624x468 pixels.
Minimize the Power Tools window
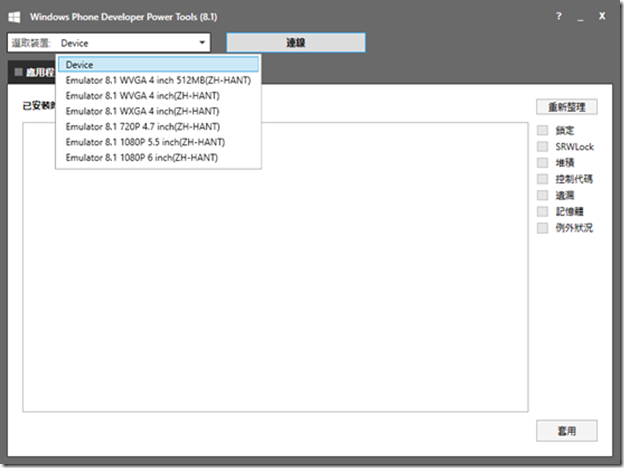pyautogui.click(x=581, y=18)
